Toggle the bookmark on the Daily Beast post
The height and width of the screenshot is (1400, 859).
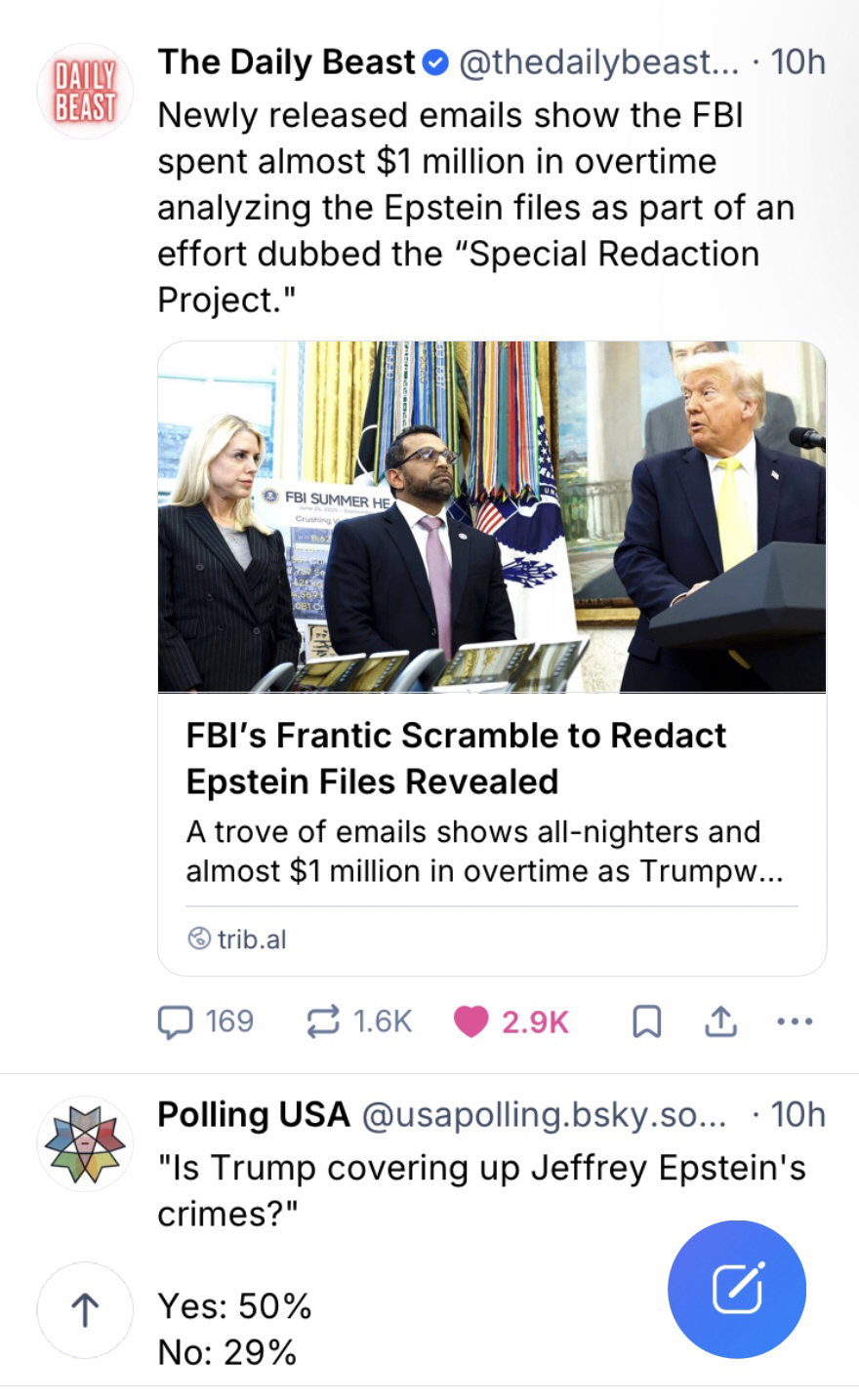point(647,1021)
